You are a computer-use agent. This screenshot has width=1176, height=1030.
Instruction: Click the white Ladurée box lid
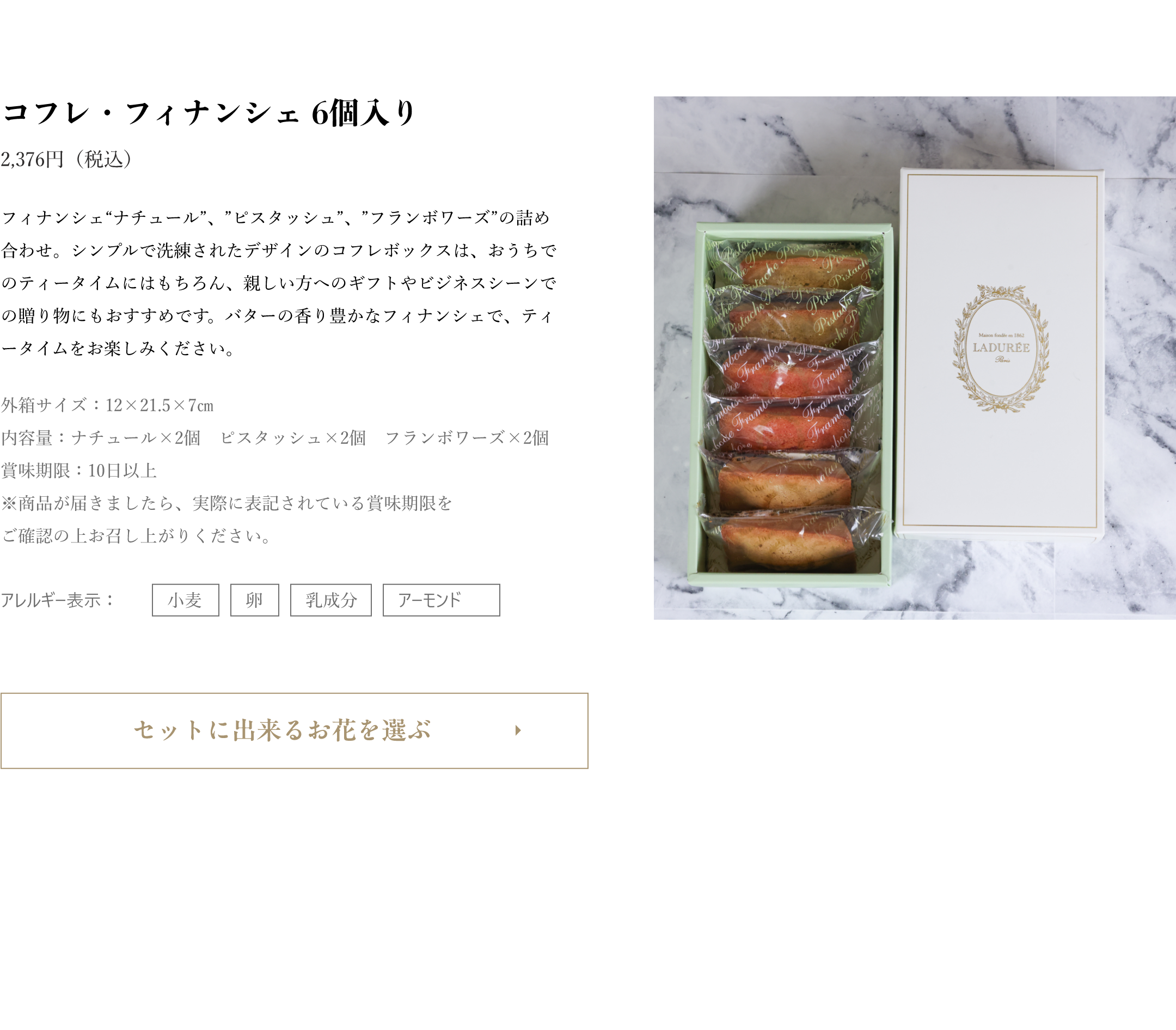1001,354
